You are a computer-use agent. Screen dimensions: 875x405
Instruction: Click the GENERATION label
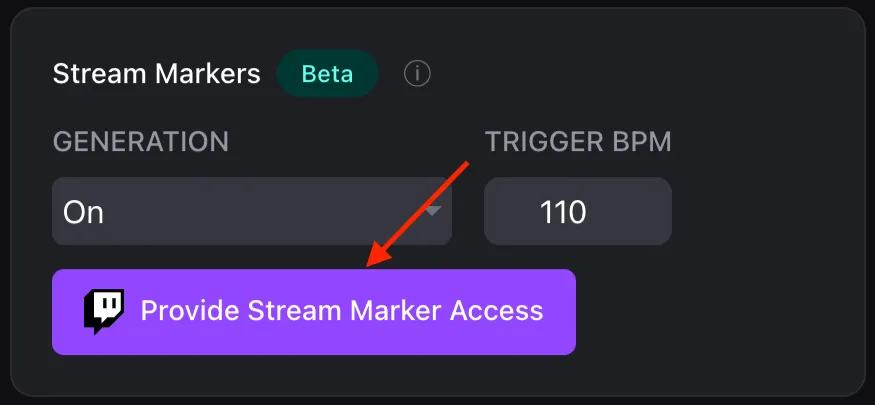141,142
